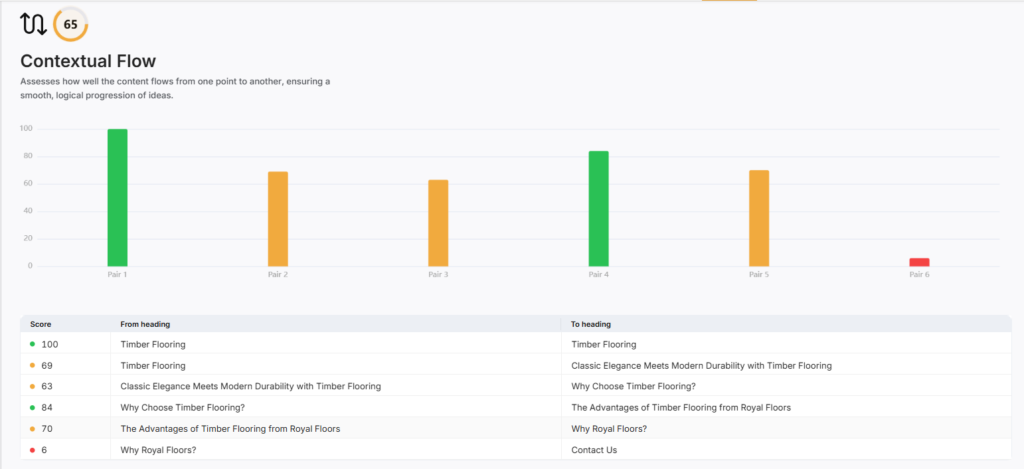Screen dimensions: 1024x469
Task: Click the score 69 cell
Action: (x=65, y=365)
